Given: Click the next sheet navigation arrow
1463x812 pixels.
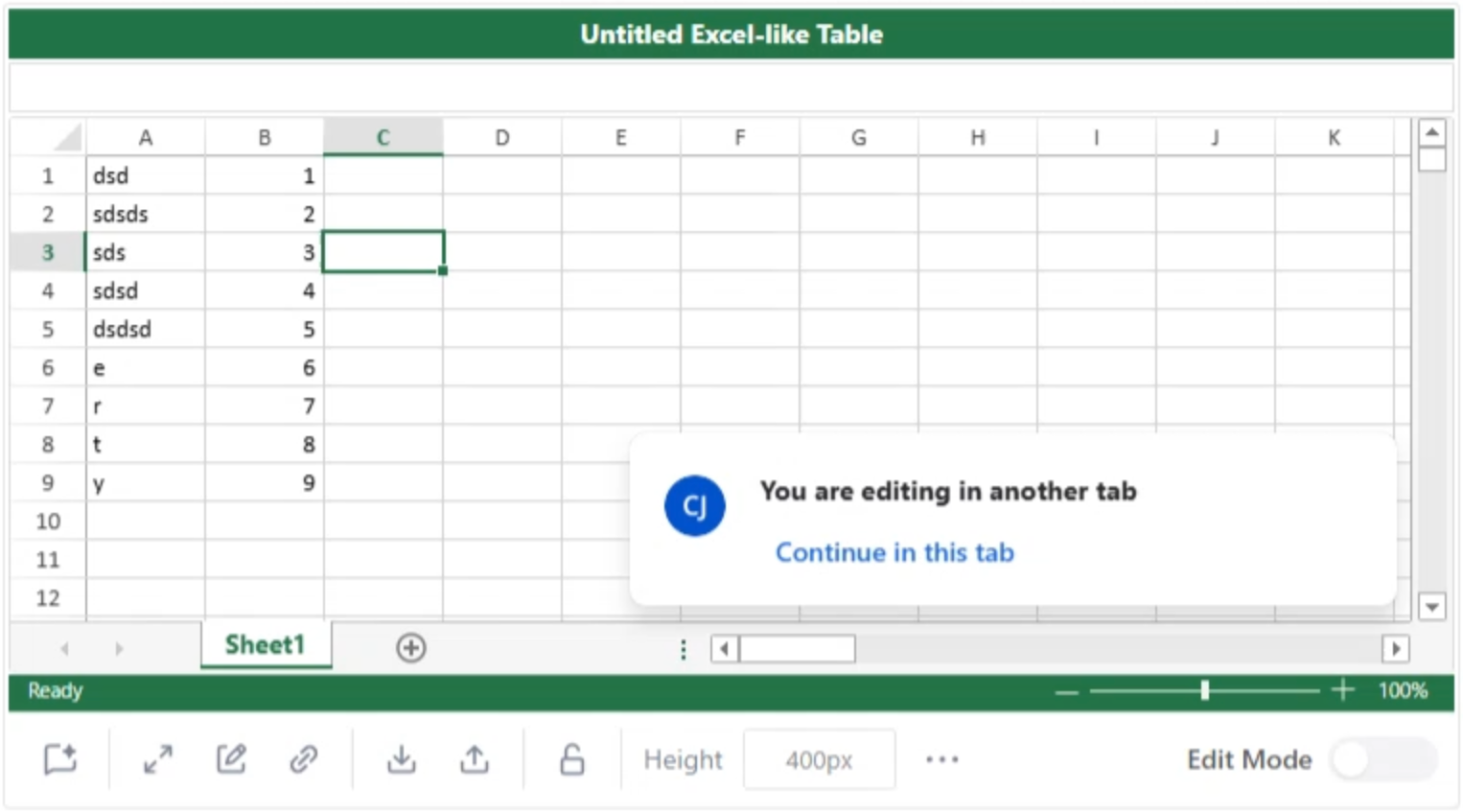Looking at the screenshot, I should [x=119, y=649].
